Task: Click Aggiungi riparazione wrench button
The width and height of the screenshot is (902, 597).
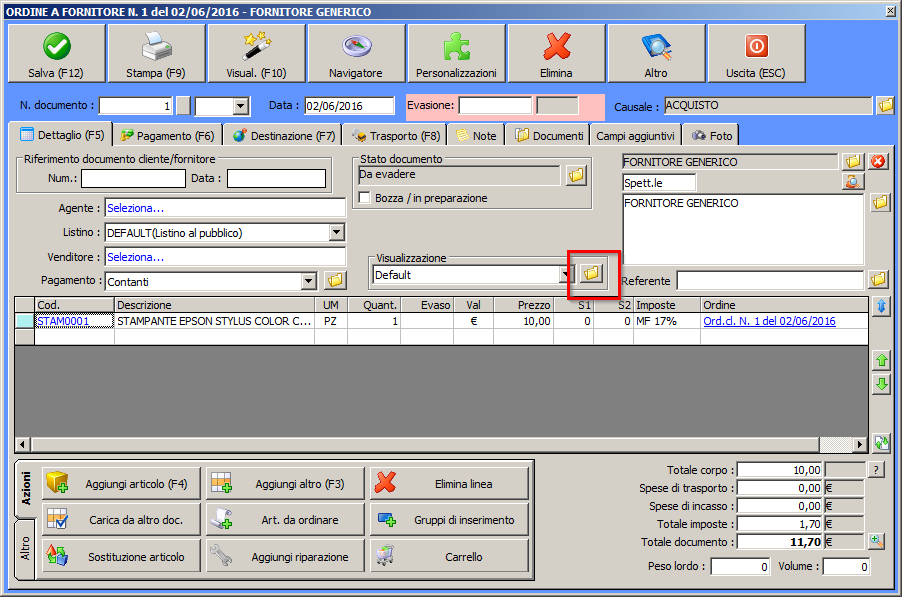Action: coord(285,556)
